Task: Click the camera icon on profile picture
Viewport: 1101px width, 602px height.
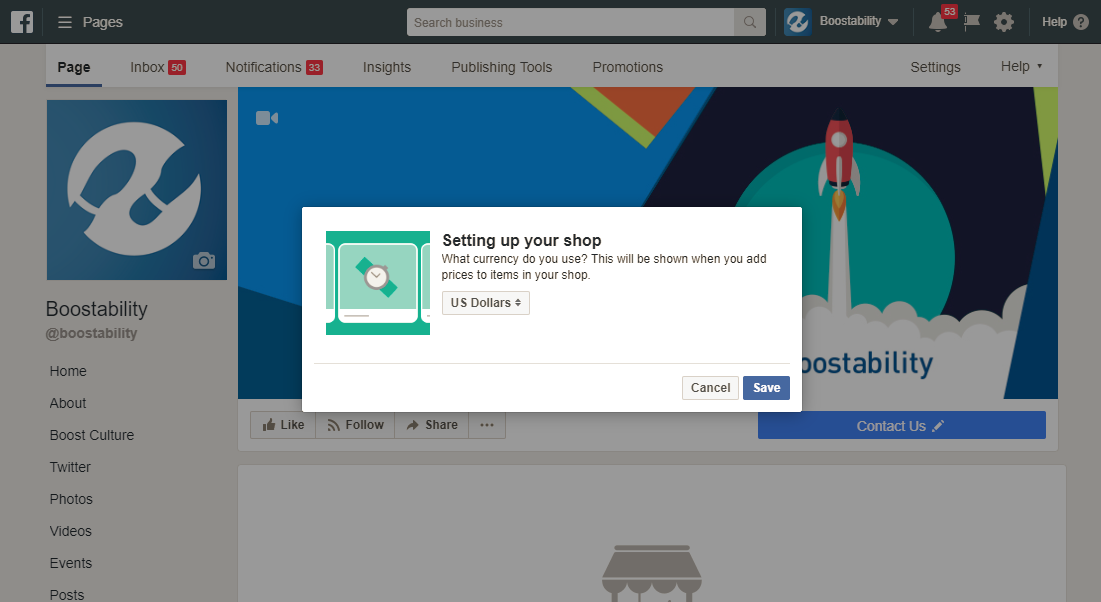Action: click(204, 261)
